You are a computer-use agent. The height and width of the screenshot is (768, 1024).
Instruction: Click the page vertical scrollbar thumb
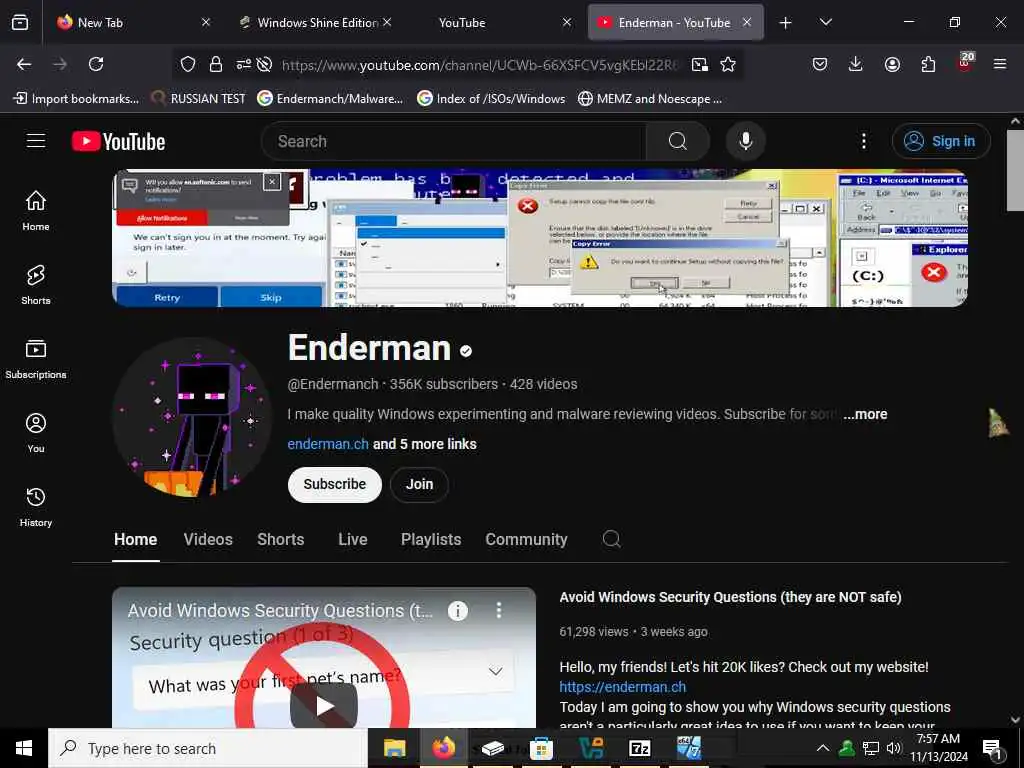click(1015, 171)
